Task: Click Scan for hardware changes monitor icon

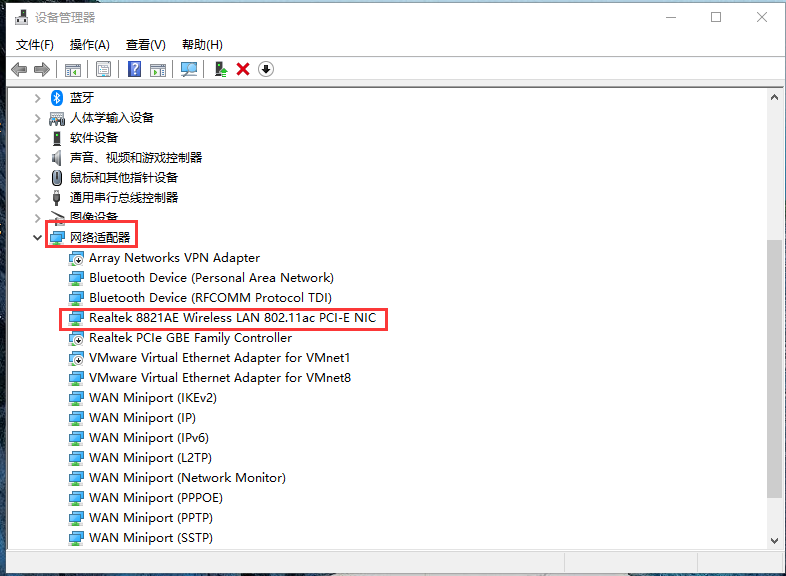Action: (188, 69)
